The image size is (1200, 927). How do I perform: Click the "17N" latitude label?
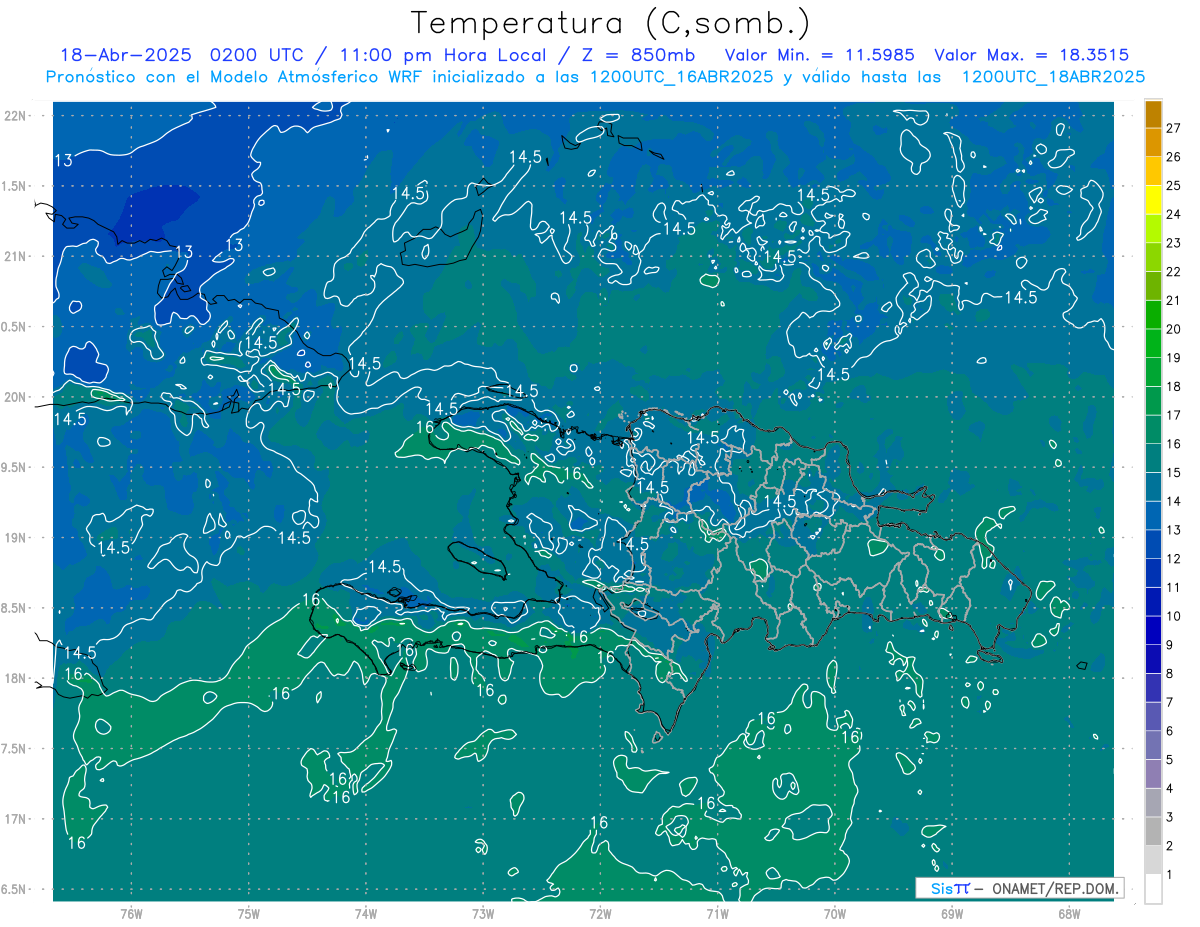[x=14, y=819]
